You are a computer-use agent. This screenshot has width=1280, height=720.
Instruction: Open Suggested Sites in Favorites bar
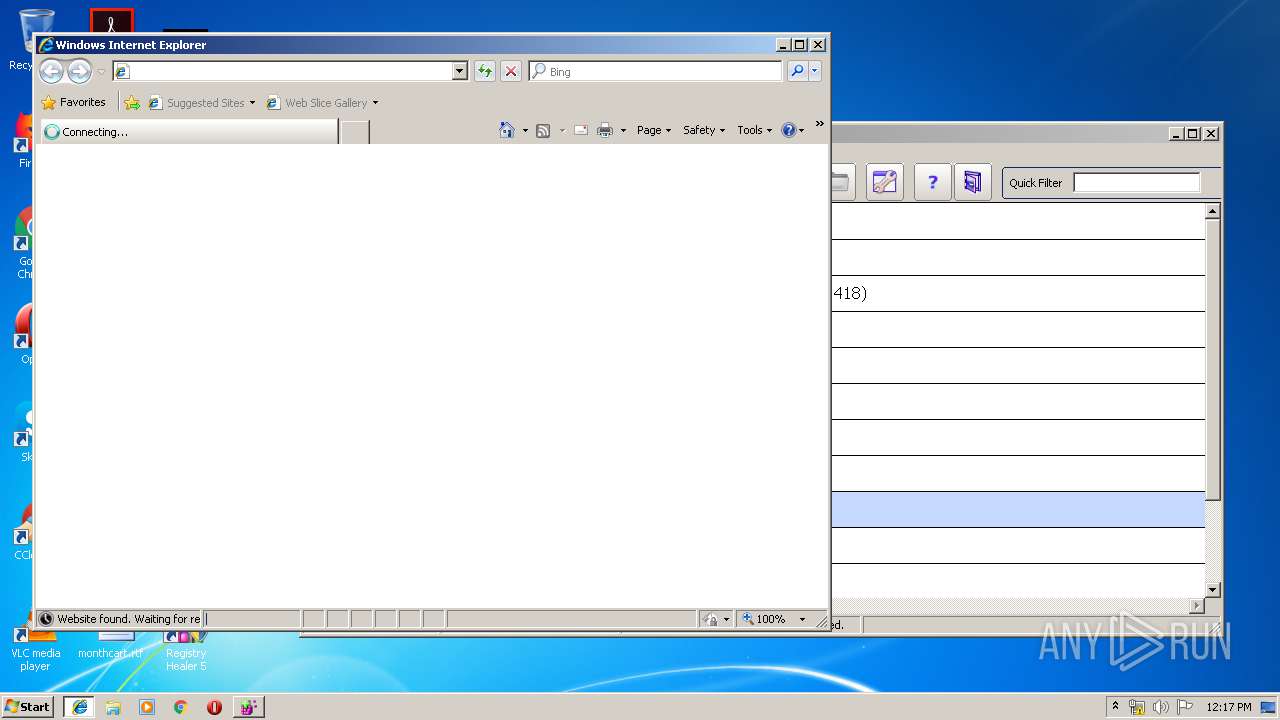coord(202,102)
